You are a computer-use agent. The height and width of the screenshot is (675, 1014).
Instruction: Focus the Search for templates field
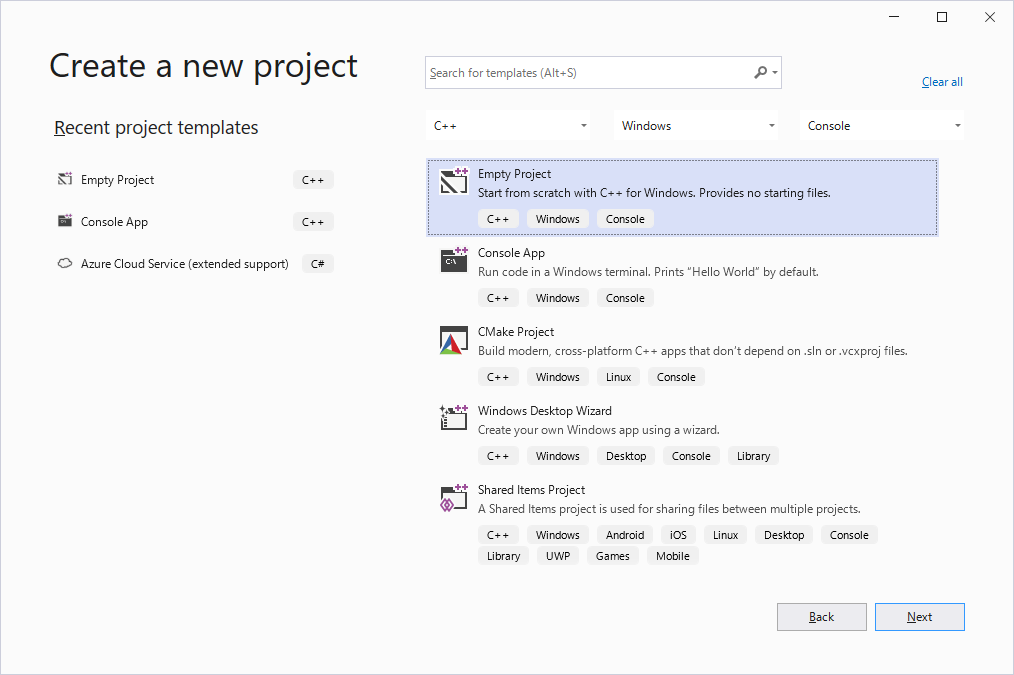point(588,73)
